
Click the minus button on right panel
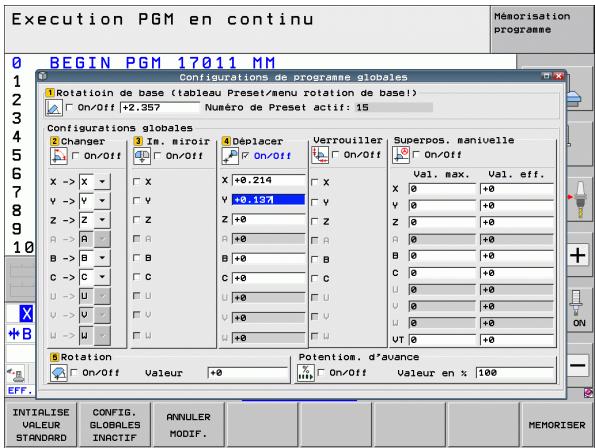(x=578, y=366)
